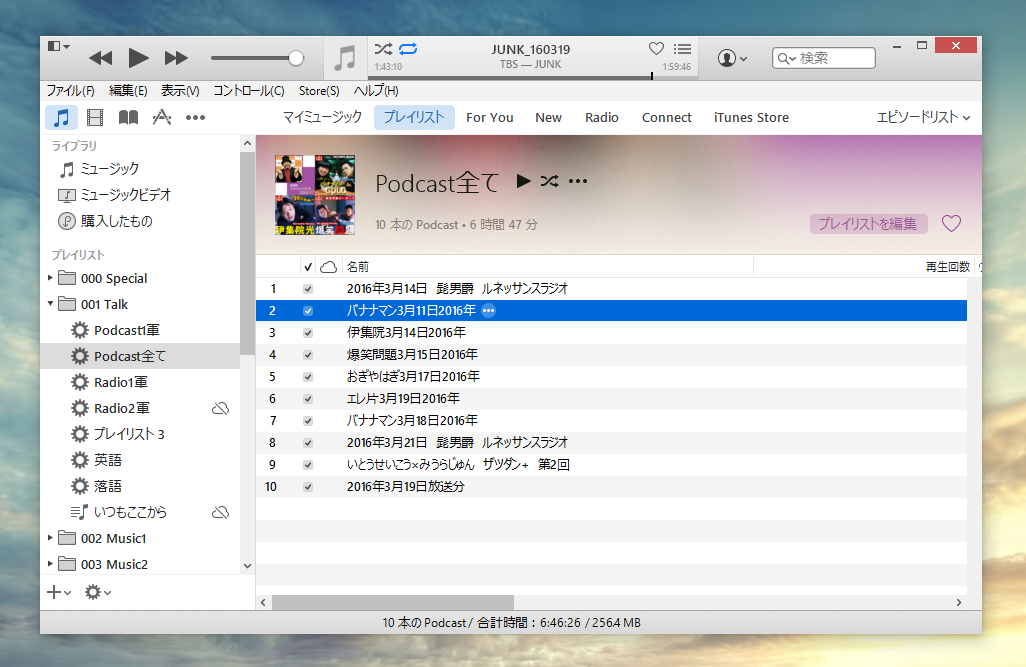Click the fast forward next track button
Image resolution: width=1026 pixels, height=667 pixels.
[x=176, y=58]
